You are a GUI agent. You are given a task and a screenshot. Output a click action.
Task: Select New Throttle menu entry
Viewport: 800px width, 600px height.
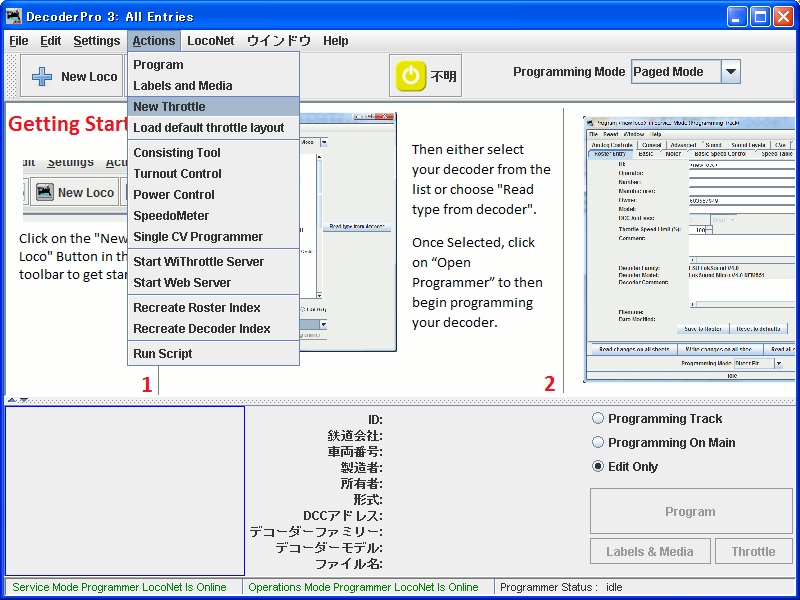click(x=213, y=107)
